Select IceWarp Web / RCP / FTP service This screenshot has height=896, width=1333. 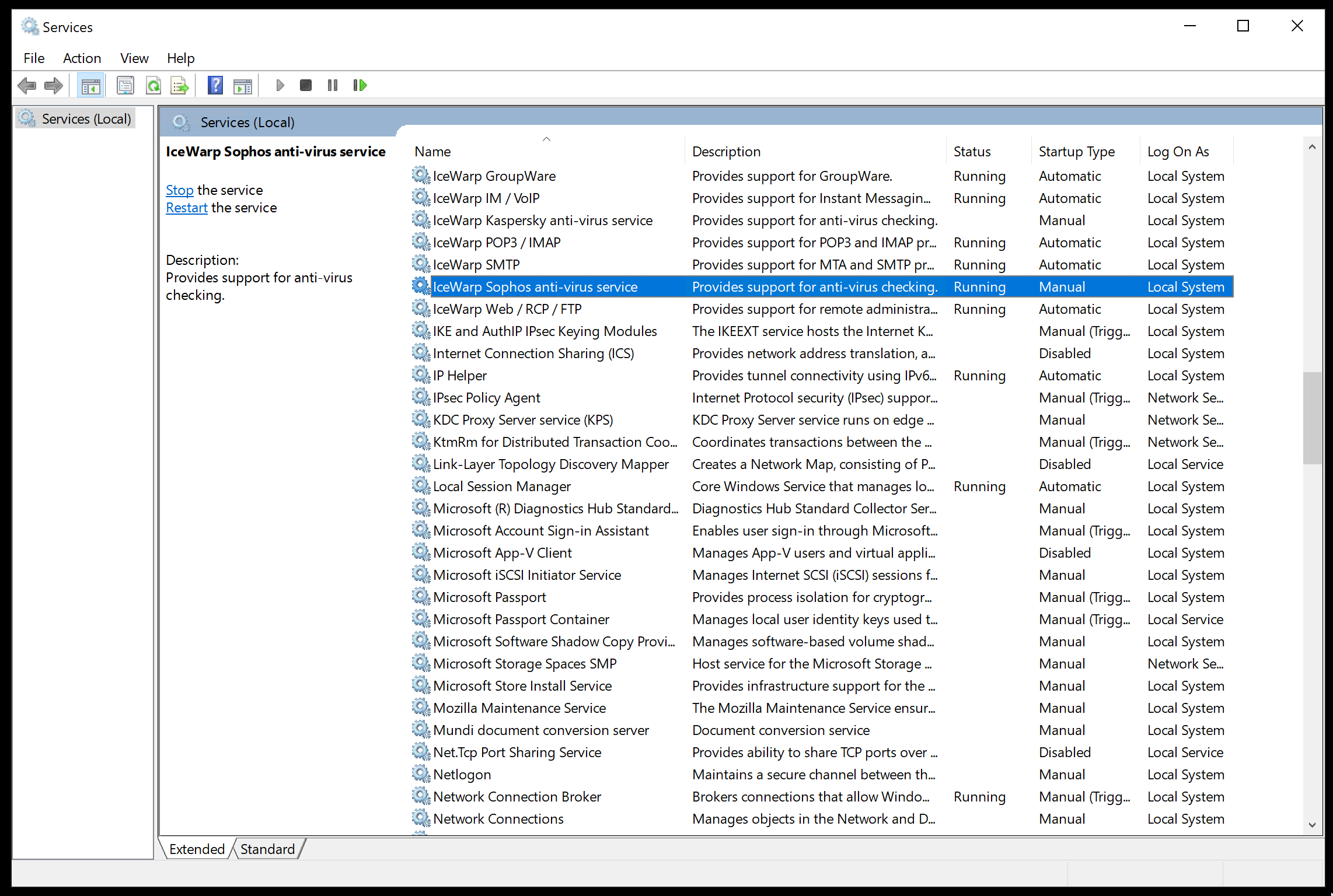(x=822, y=309)
